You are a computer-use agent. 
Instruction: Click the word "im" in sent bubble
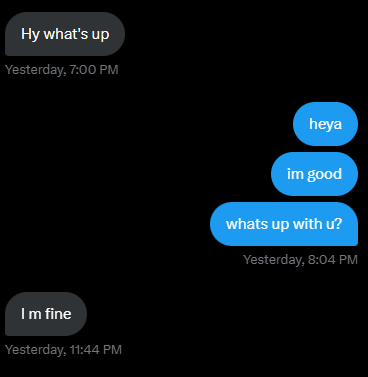pyautogui.click(x=295, y=174)
